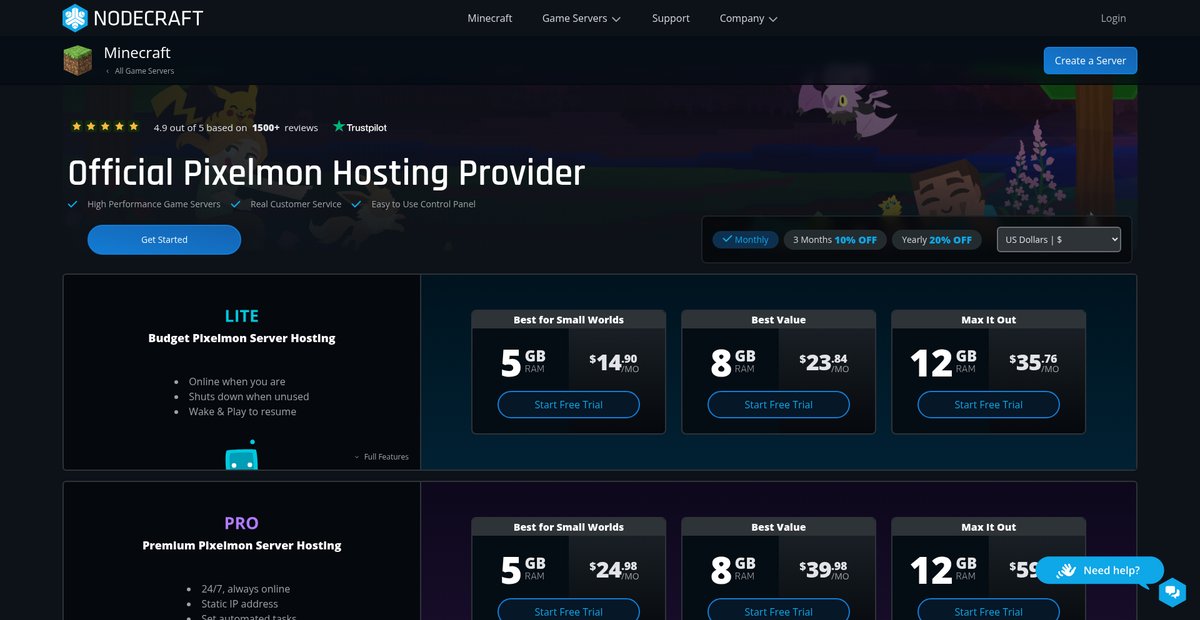The height and width of the screenshot is (620, 1200).
Task: Click the Create a Server button
Action: (1090, 60)
